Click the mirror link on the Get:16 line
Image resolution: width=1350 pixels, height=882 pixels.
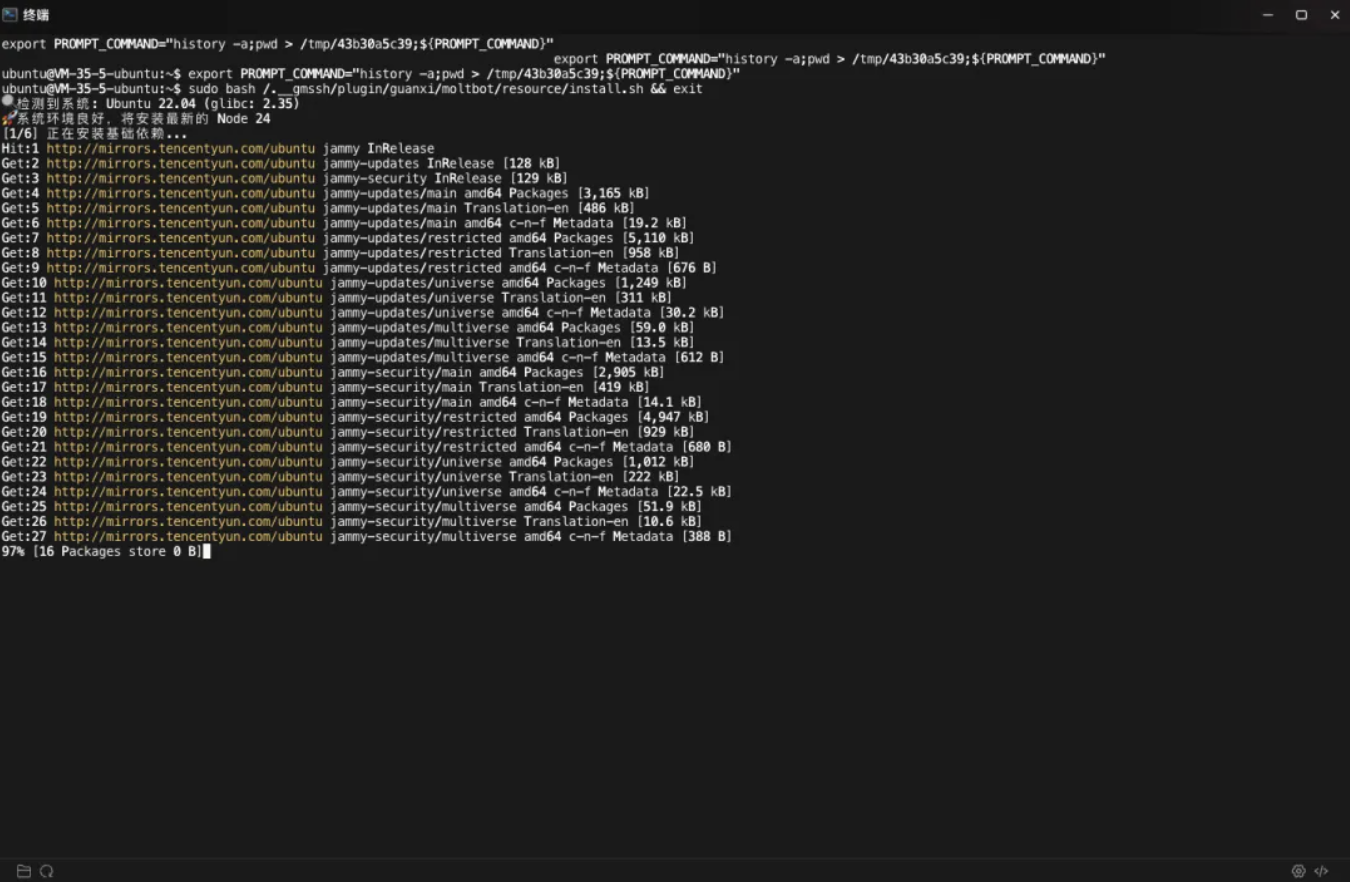click(188, 373)
